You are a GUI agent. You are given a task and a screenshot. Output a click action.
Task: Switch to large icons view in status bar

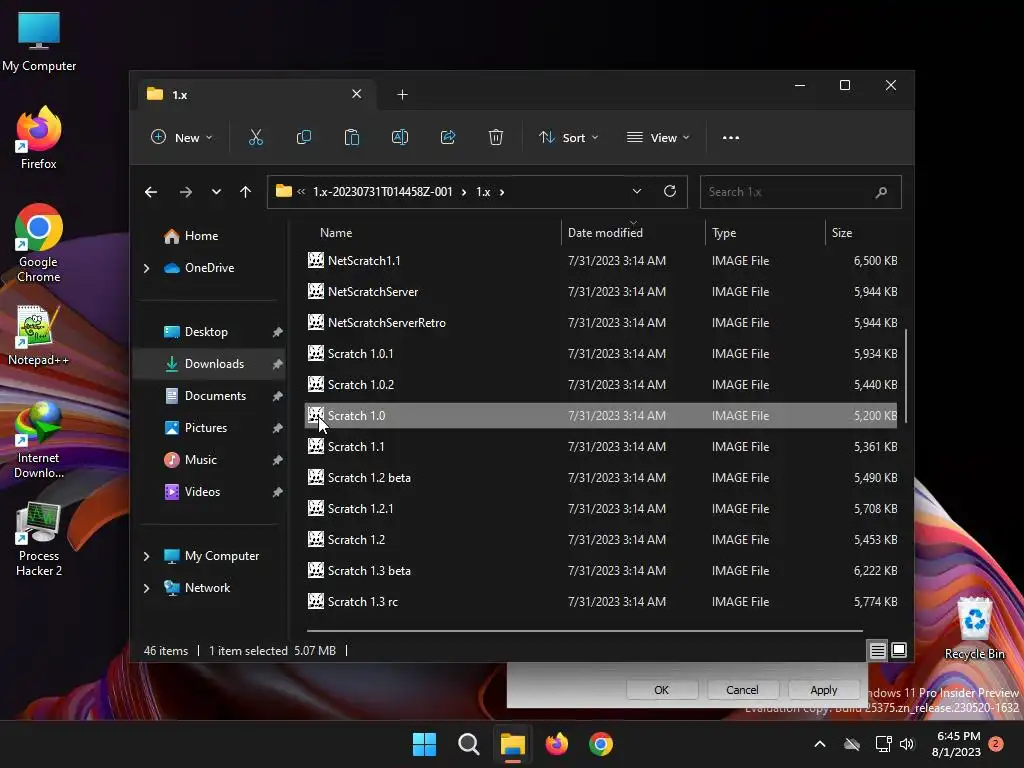(x=899, y=650)
